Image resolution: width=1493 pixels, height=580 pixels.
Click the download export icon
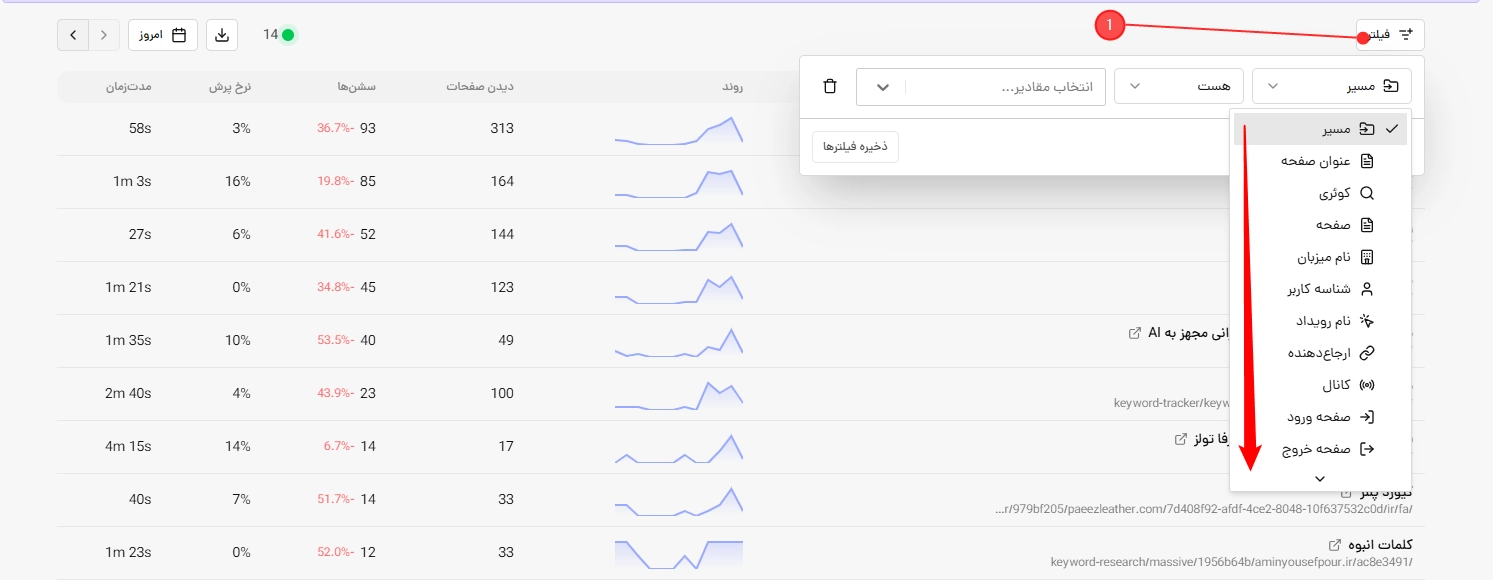coord(222,35)
